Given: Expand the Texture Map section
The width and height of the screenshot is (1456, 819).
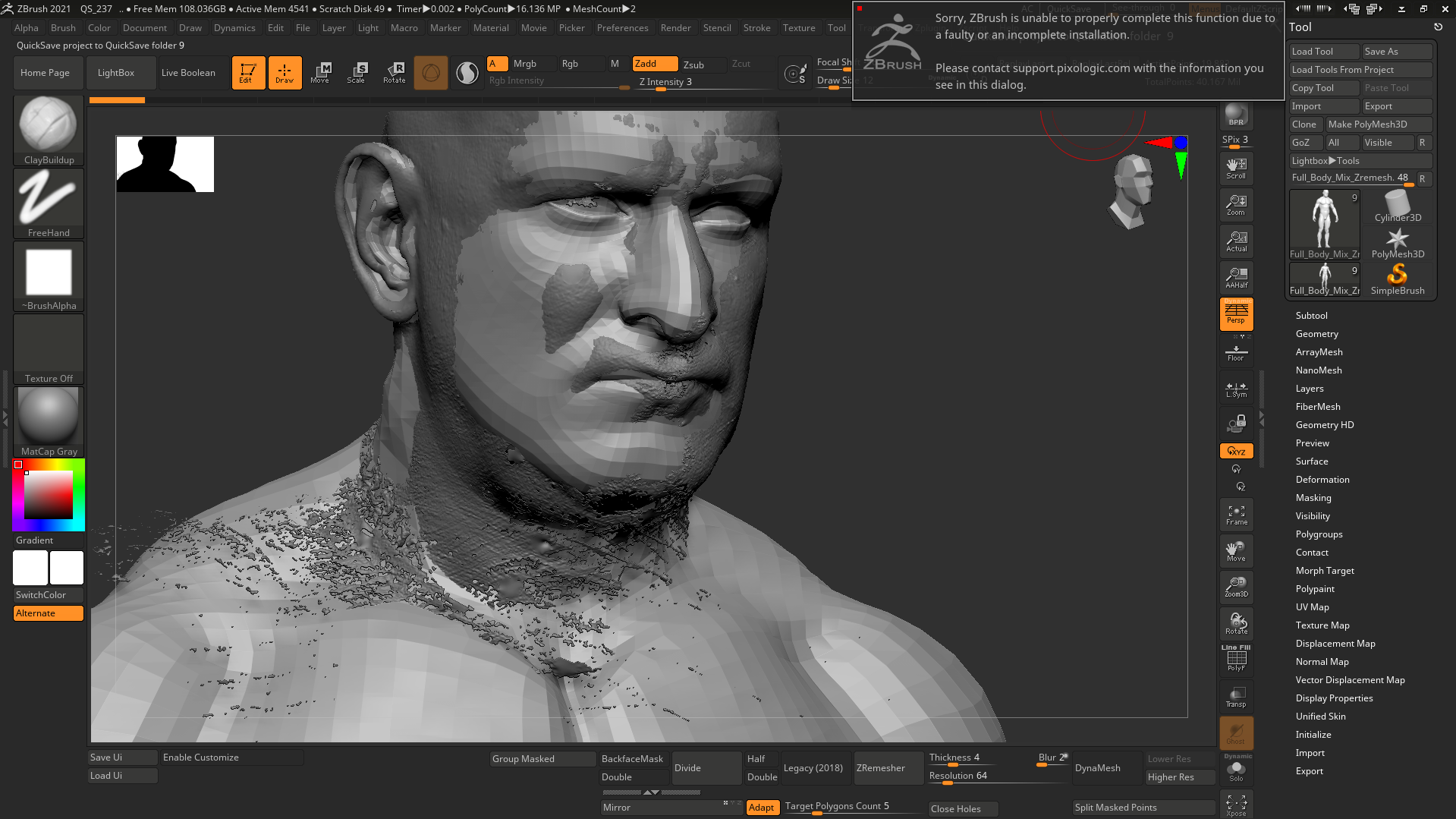Looking at the screenshot, I should (x=1322, y=625).
